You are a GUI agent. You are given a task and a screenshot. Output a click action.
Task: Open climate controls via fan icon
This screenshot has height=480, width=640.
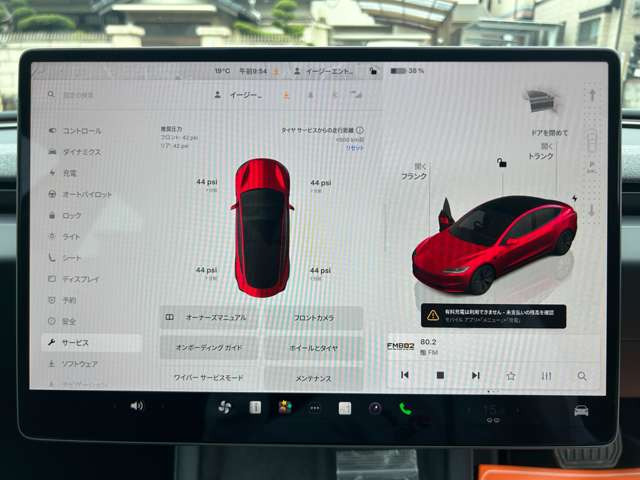pyautogui.click(x=224, y=407)
